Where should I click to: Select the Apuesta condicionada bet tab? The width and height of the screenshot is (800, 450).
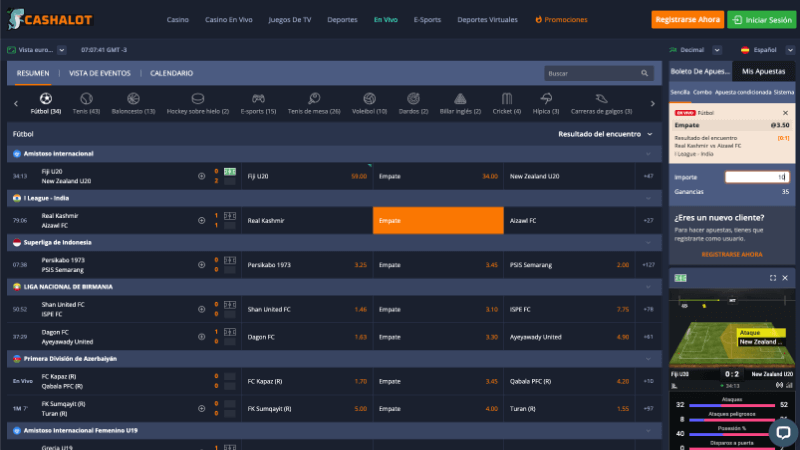point(743,92)
